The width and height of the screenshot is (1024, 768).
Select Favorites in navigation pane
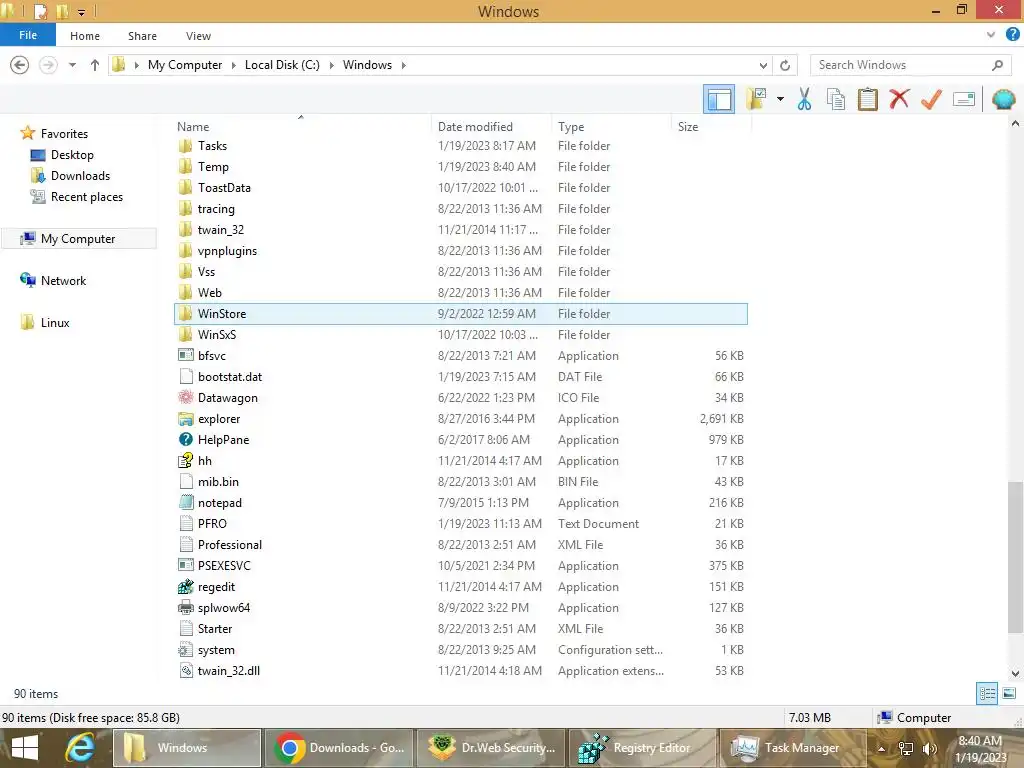point(64,133)
